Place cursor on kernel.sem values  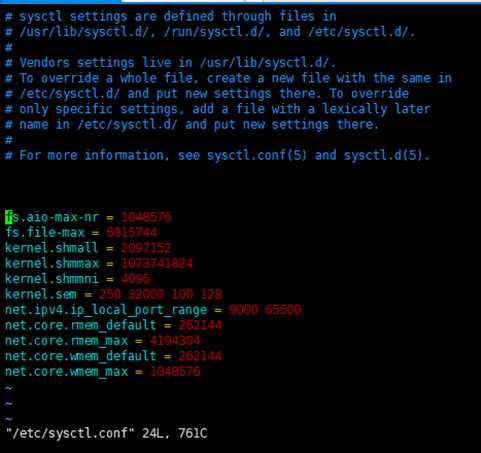[x=160, y=294]
